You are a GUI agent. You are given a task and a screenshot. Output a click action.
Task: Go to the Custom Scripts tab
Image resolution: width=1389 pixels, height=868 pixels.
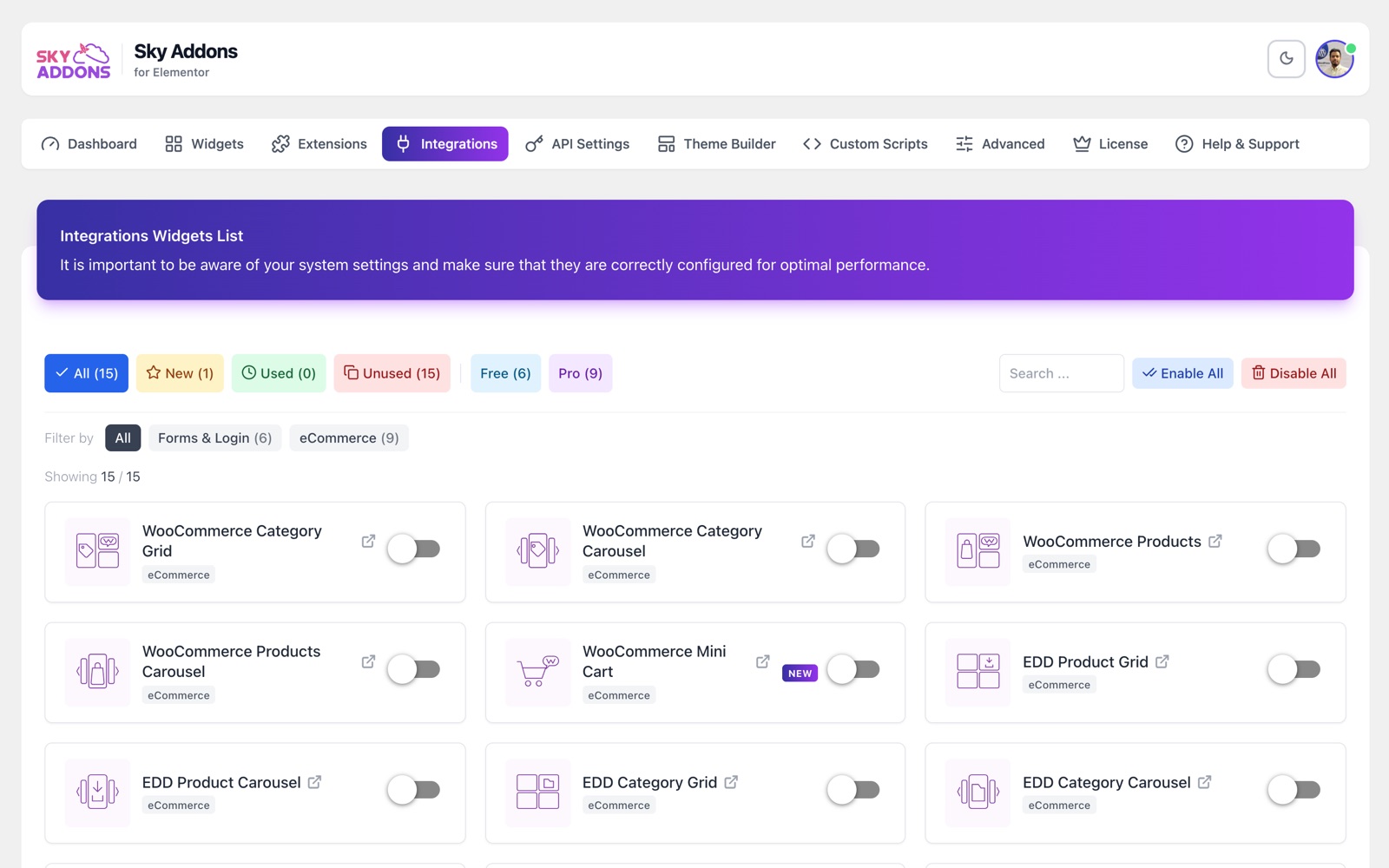tap(866, 144)
